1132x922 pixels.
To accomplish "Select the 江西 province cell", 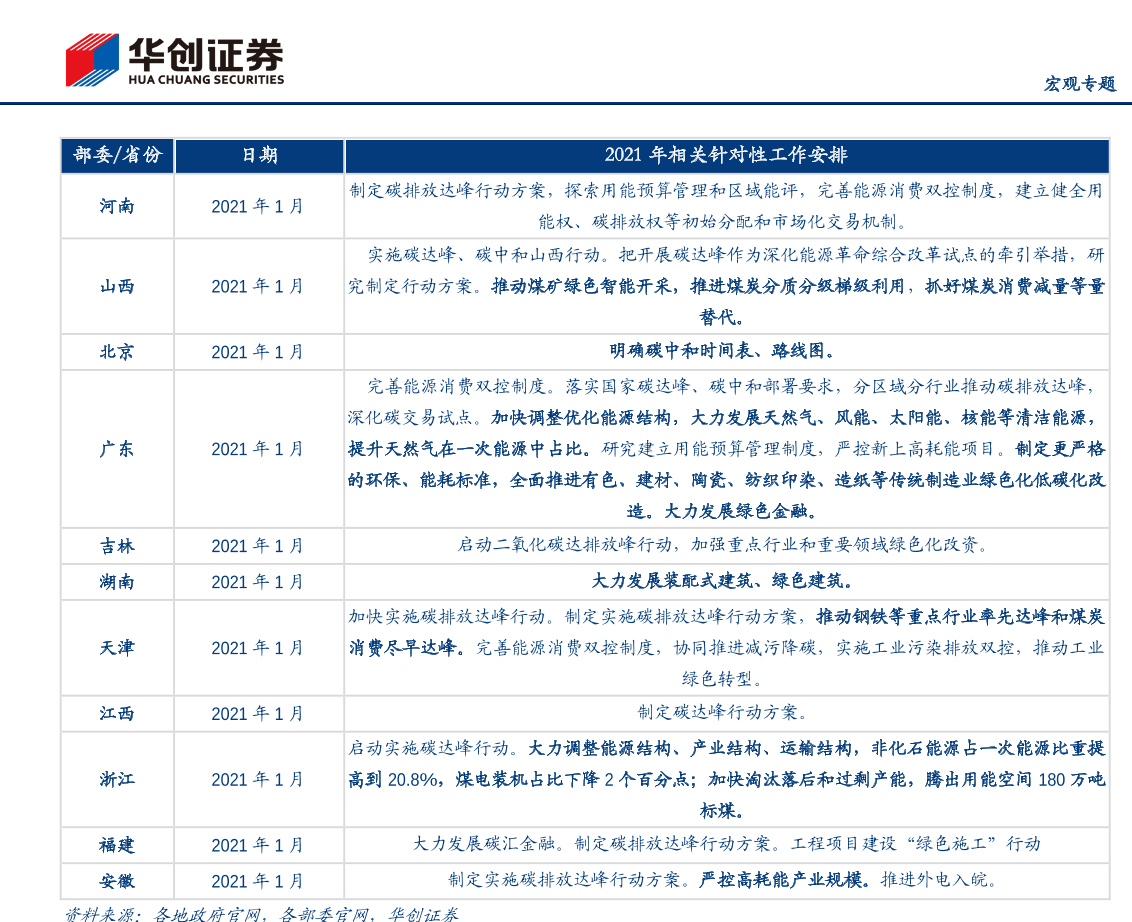I will (x=117, y=714).
